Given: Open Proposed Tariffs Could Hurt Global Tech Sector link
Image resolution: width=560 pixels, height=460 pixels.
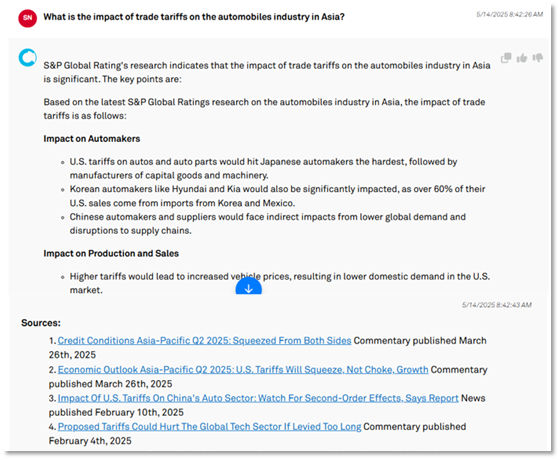Looking at the screenshot, I should tap(209, 426).
